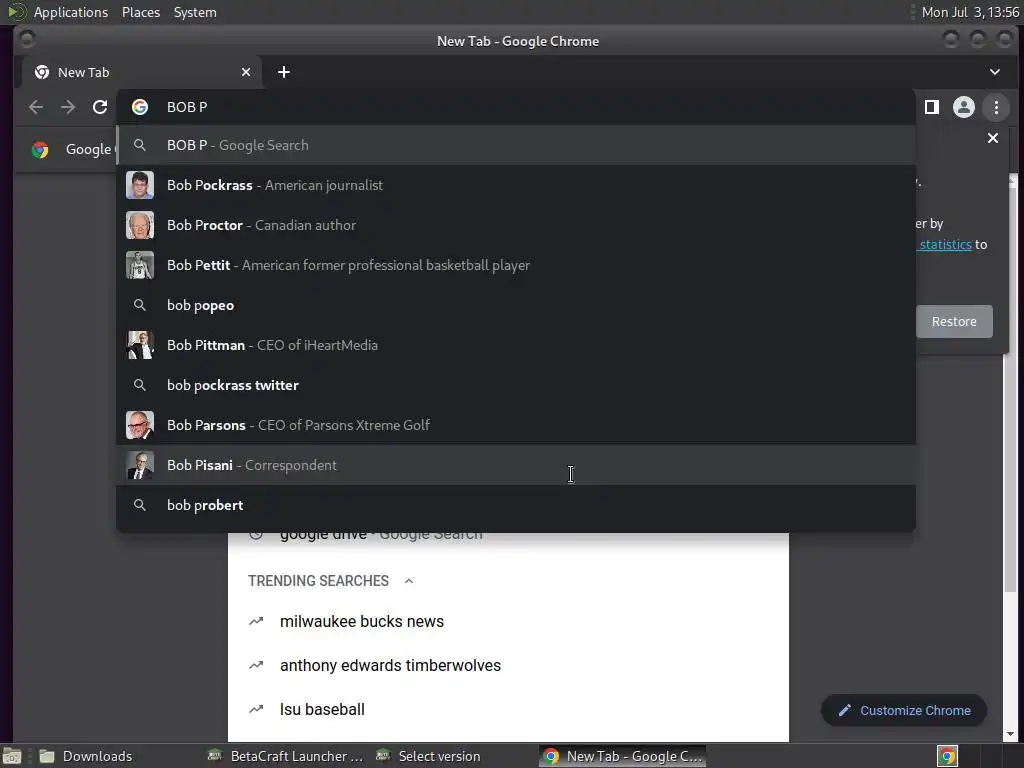Click the Google G icon in address bar
Image resolution: width=1024 pixels, height=768 pixels.
pyautogui.click(x=140, y=107)
